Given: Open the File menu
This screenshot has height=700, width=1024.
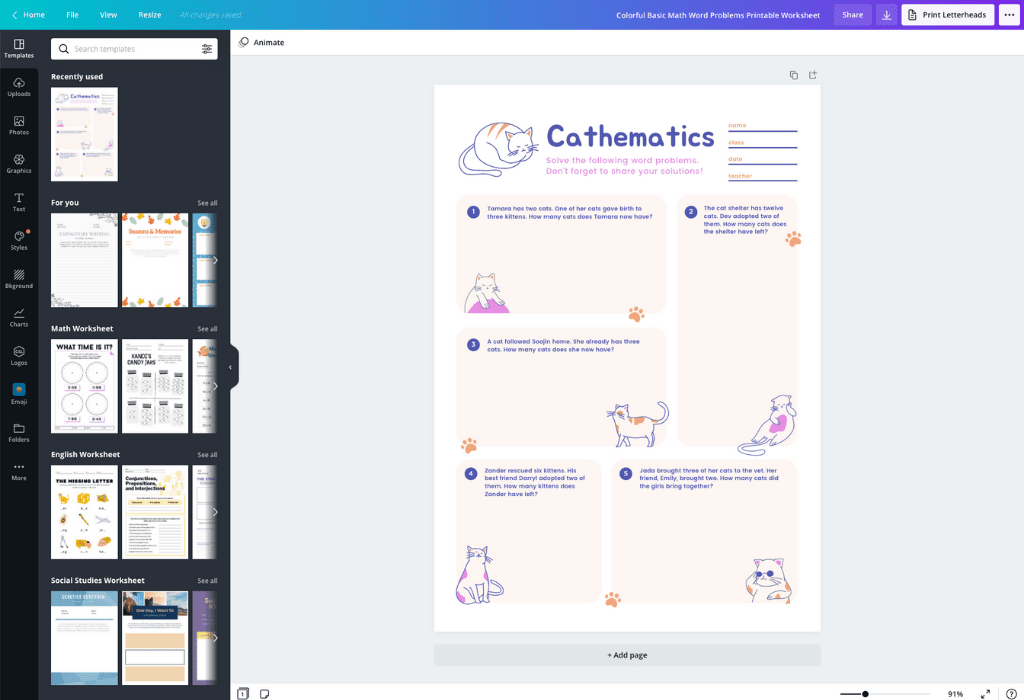Looking at the screenshot, I should click(x=72, y=15).
